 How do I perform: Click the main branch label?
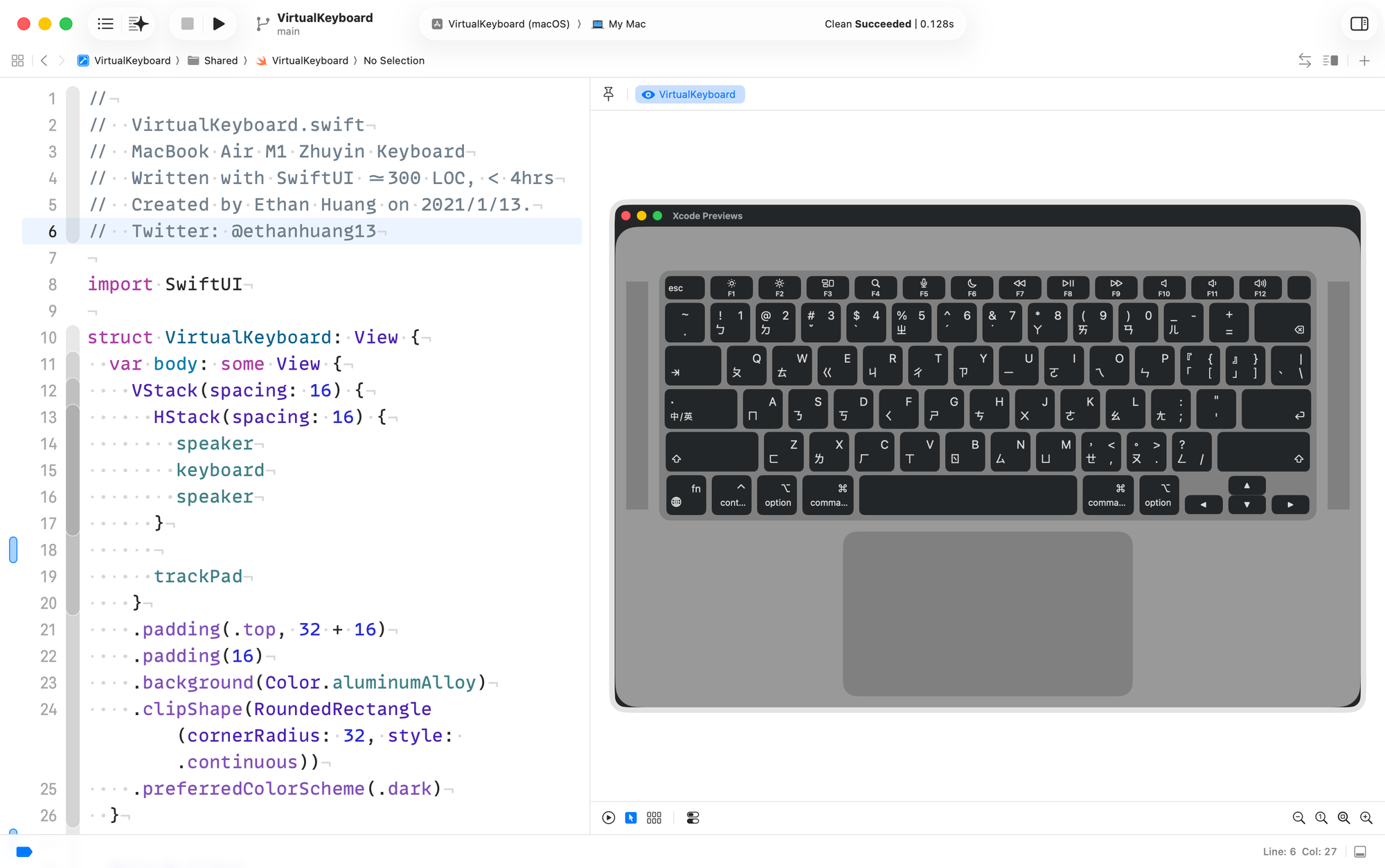[x=287, y=31]
